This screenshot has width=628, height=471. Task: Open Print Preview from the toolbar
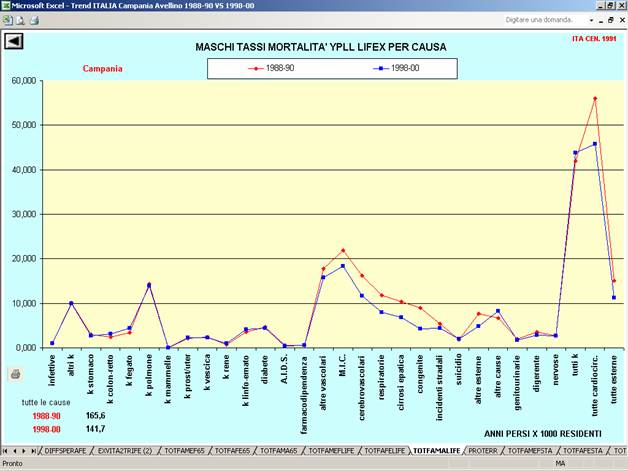[20, 20]
